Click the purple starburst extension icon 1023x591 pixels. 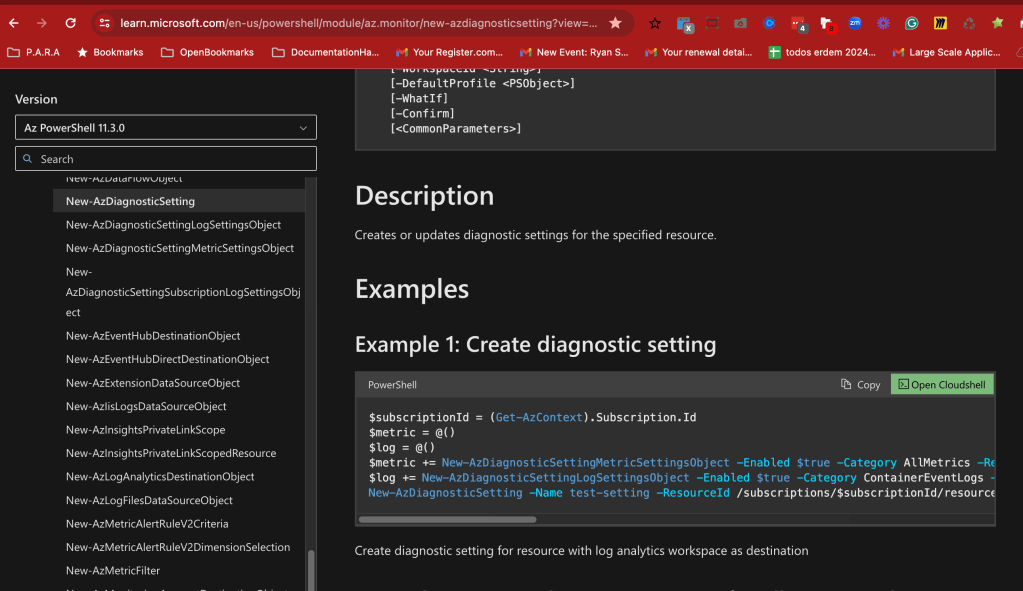[883, 23]
